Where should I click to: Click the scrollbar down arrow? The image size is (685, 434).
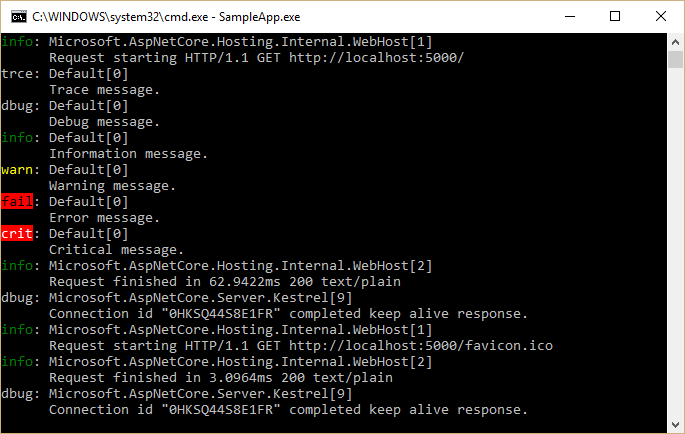(676, 426)
